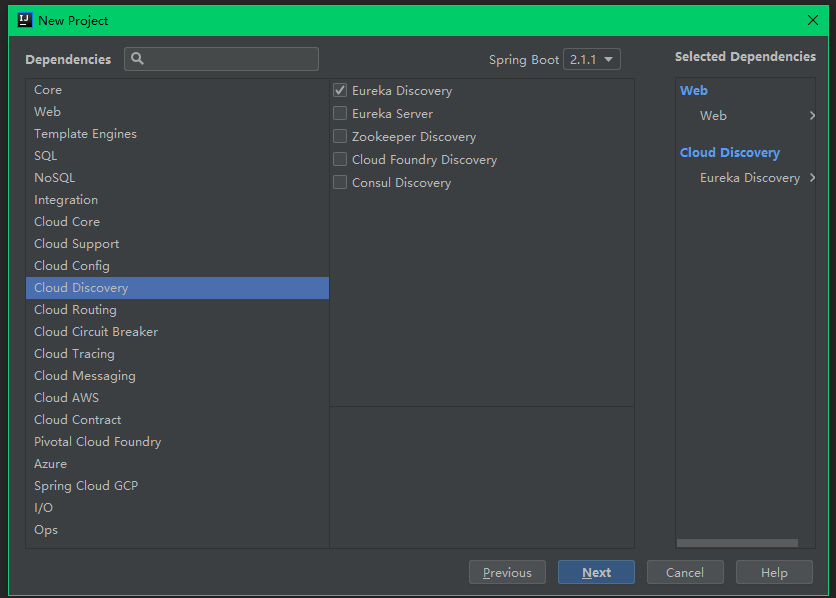Click the IntelliJ IDEA logo in the title bar

pos(25,20)
